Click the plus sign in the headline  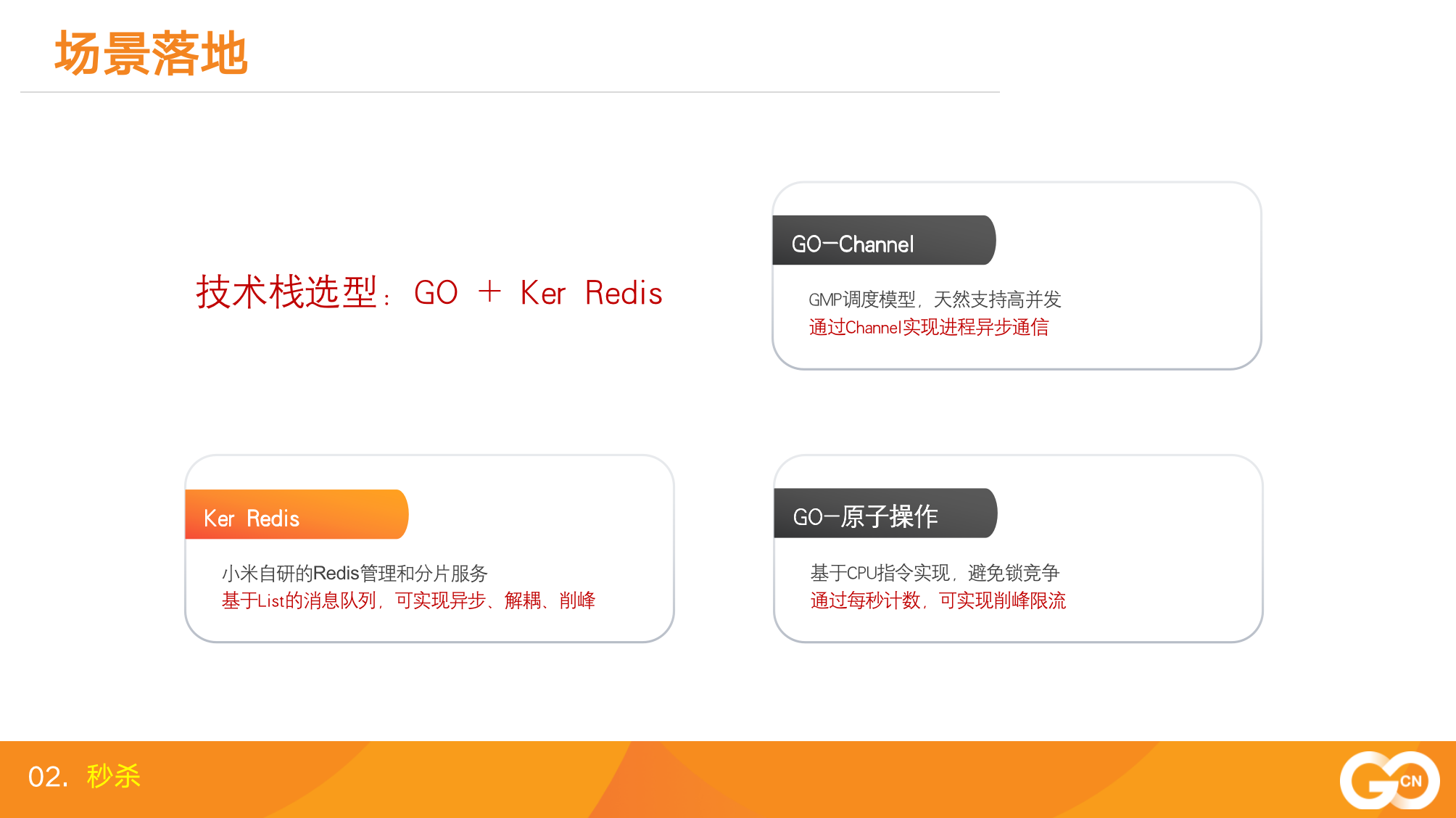tap(490, 292)
